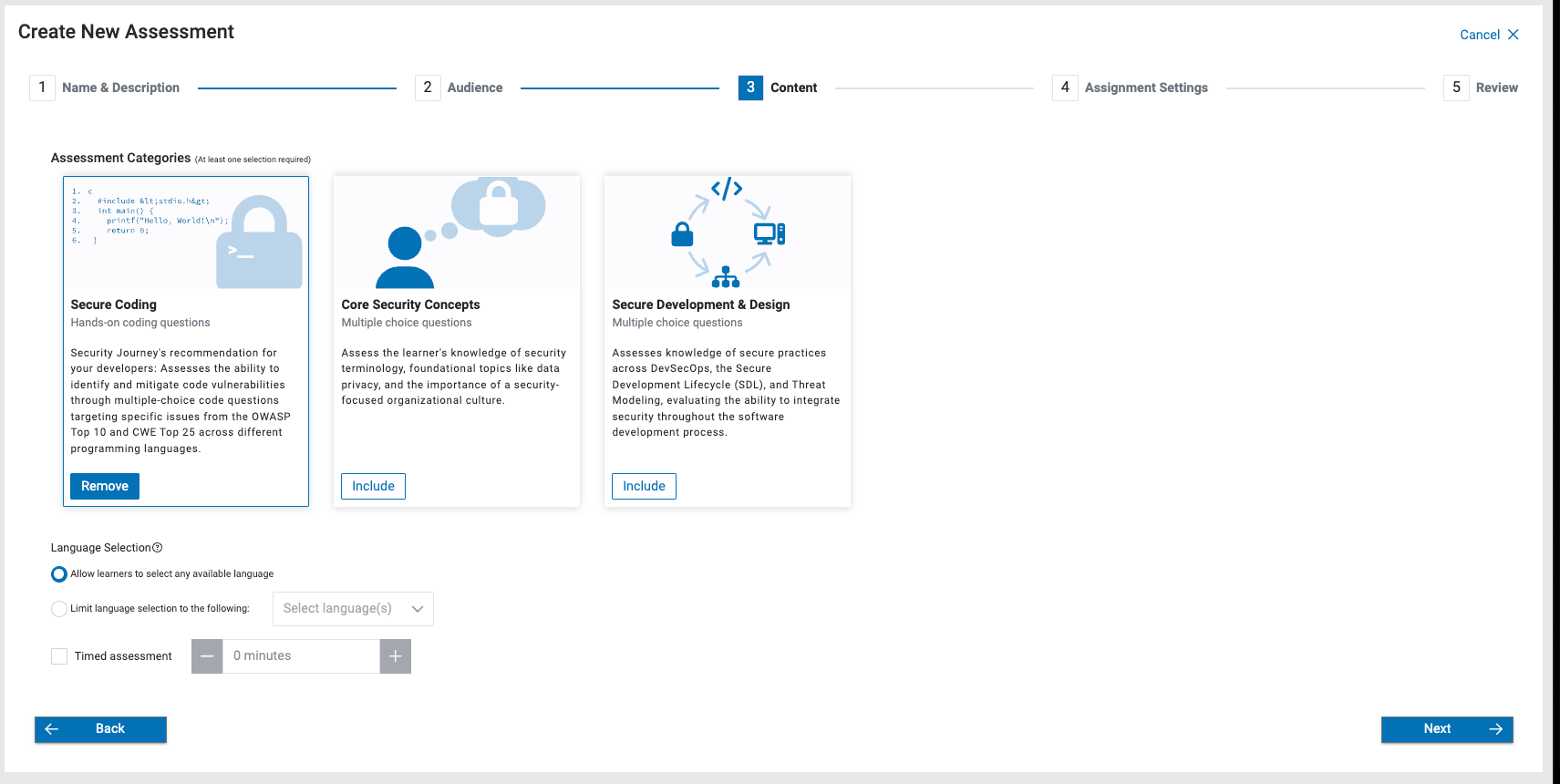
Task: Select Limit language selection radio option
Action: 59,609
